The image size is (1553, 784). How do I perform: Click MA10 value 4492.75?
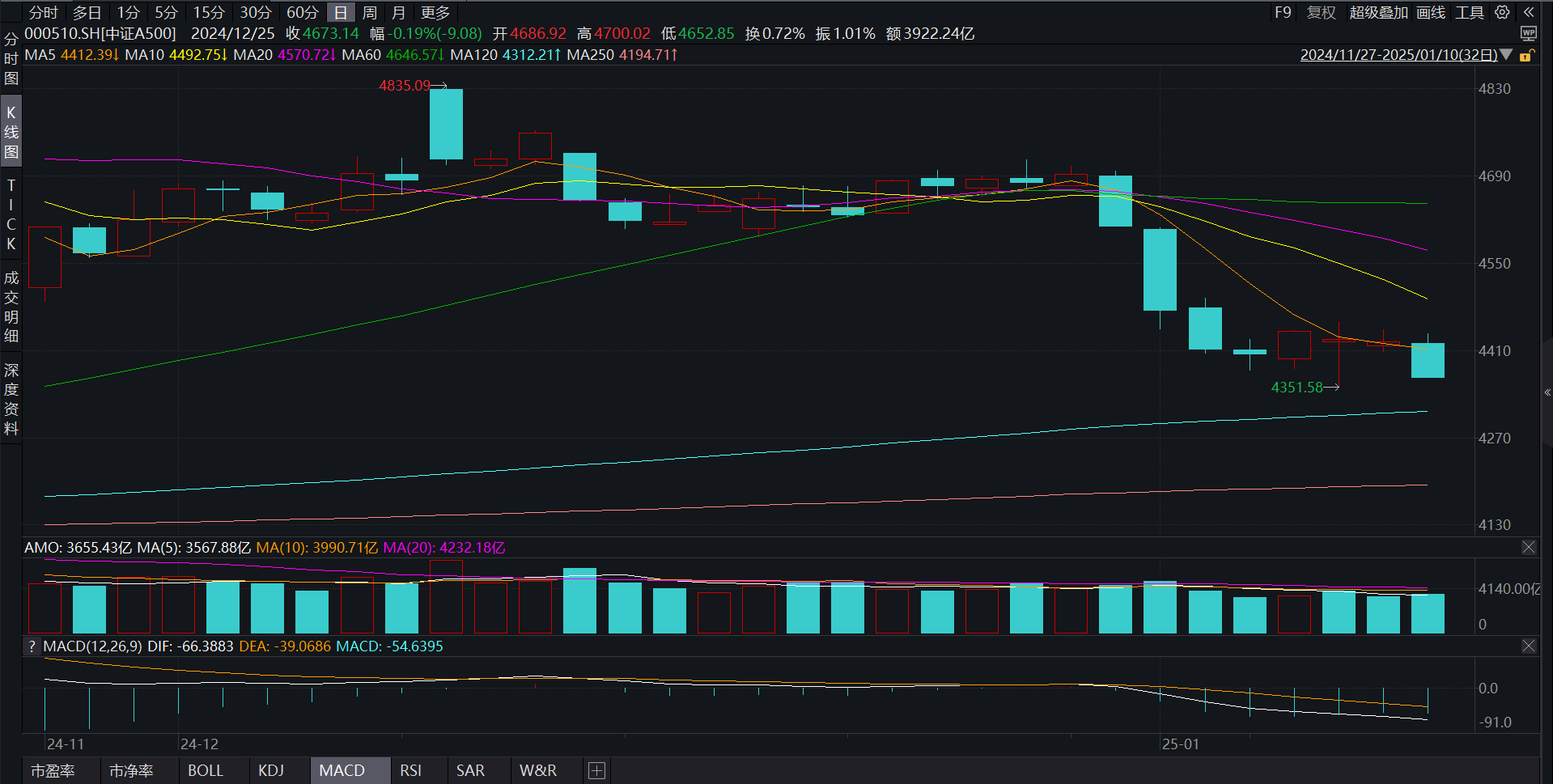(x=198, y=55)
